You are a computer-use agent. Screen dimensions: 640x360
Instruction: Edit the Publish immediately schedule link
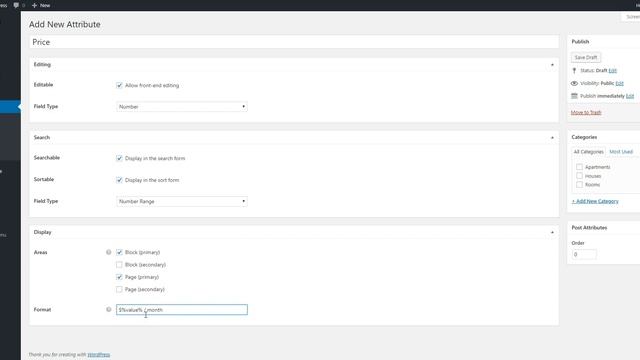tap(630, 96)
